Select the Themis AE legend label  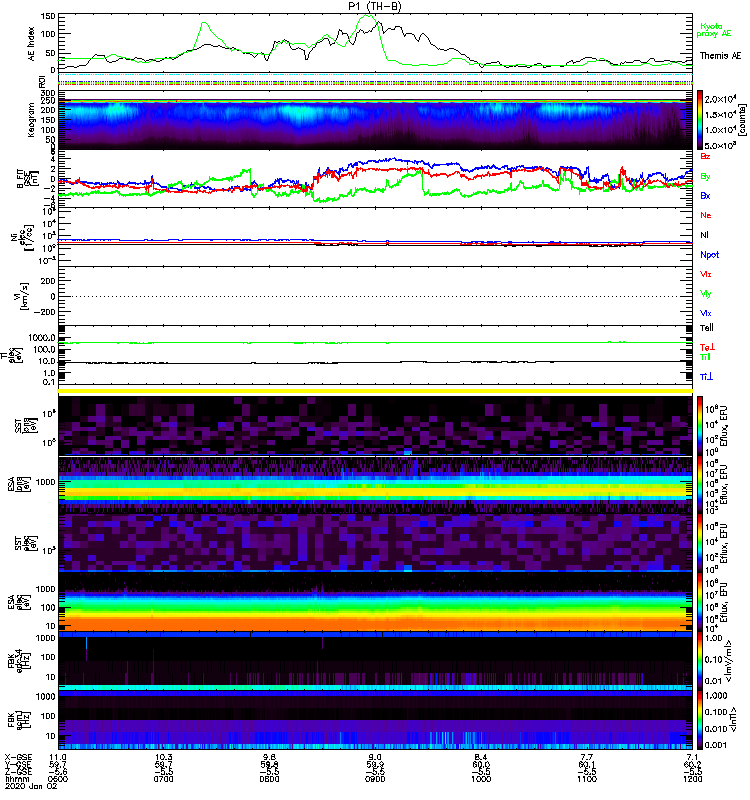[x=720, y=56]
